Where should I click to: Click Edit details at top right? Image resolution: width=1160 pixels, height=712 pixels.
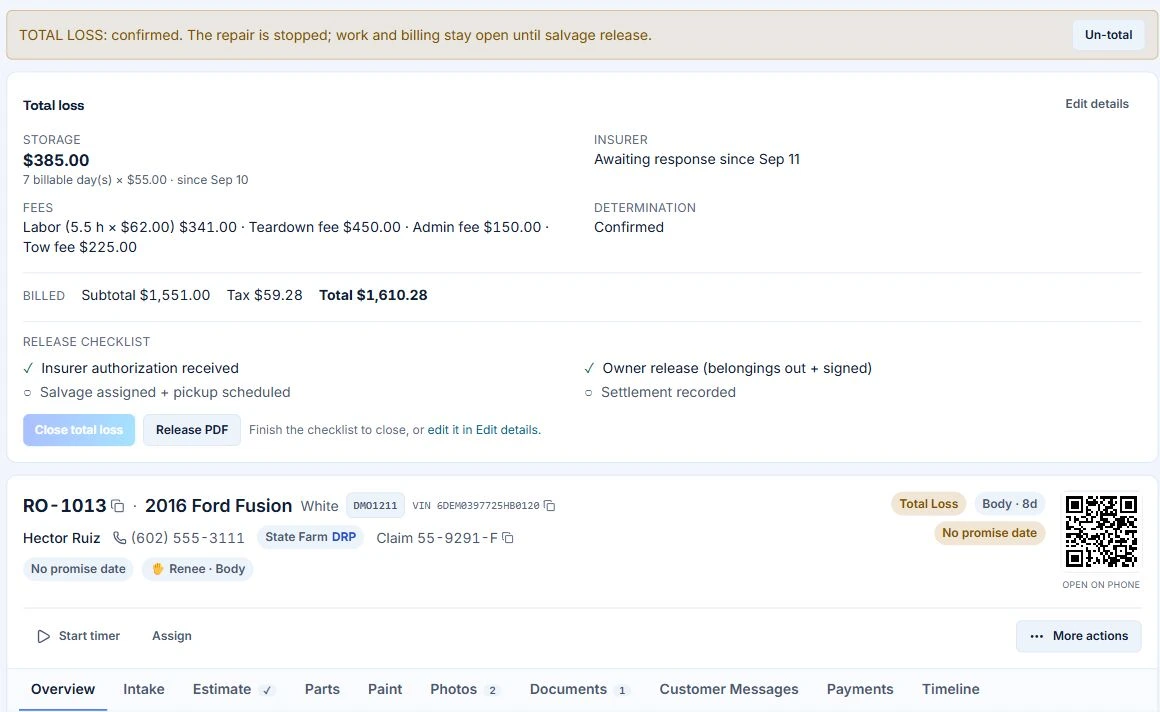1096,104
